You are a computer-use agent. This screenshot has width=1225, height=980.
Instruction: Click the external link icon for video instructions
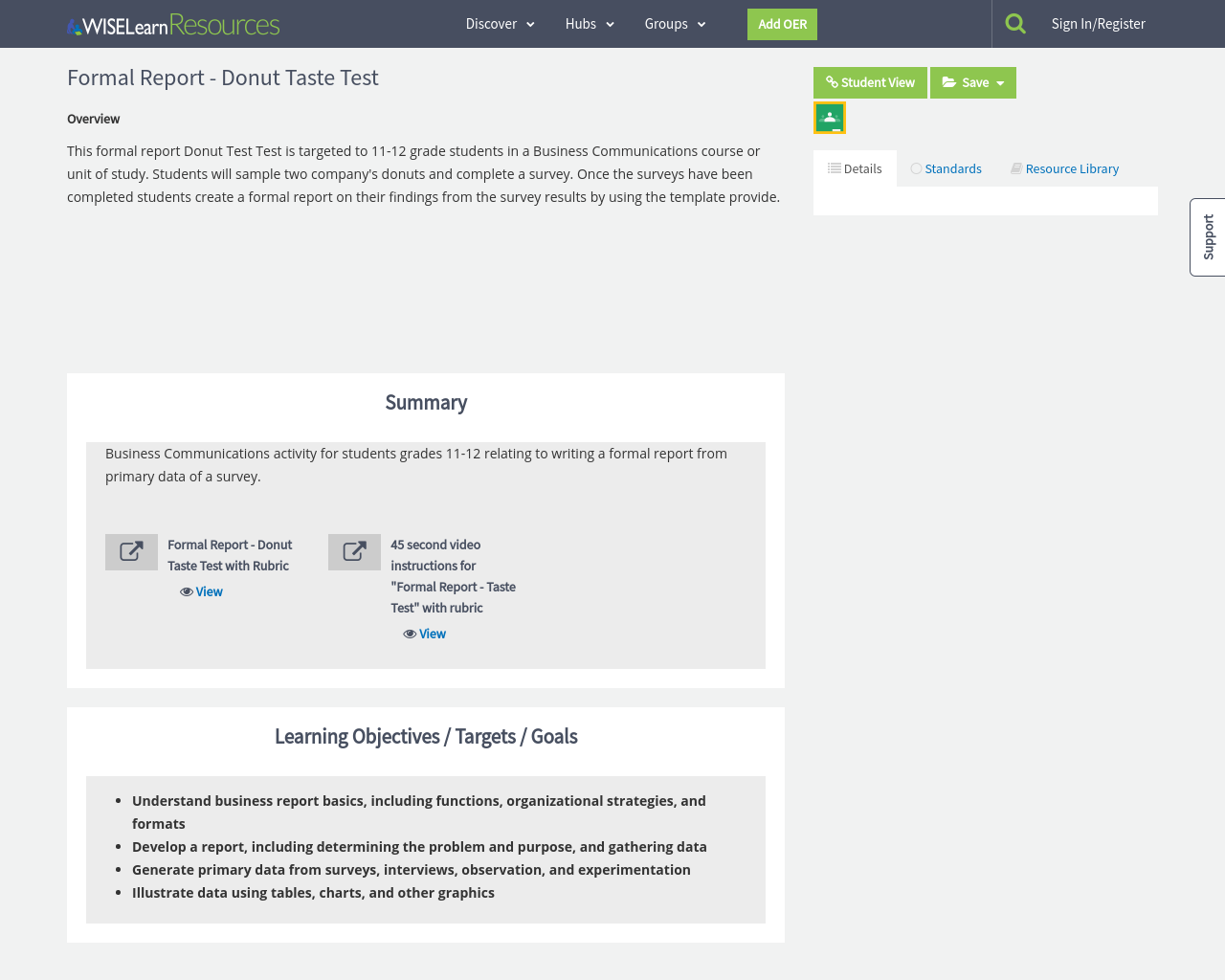(x=354, y=552)
